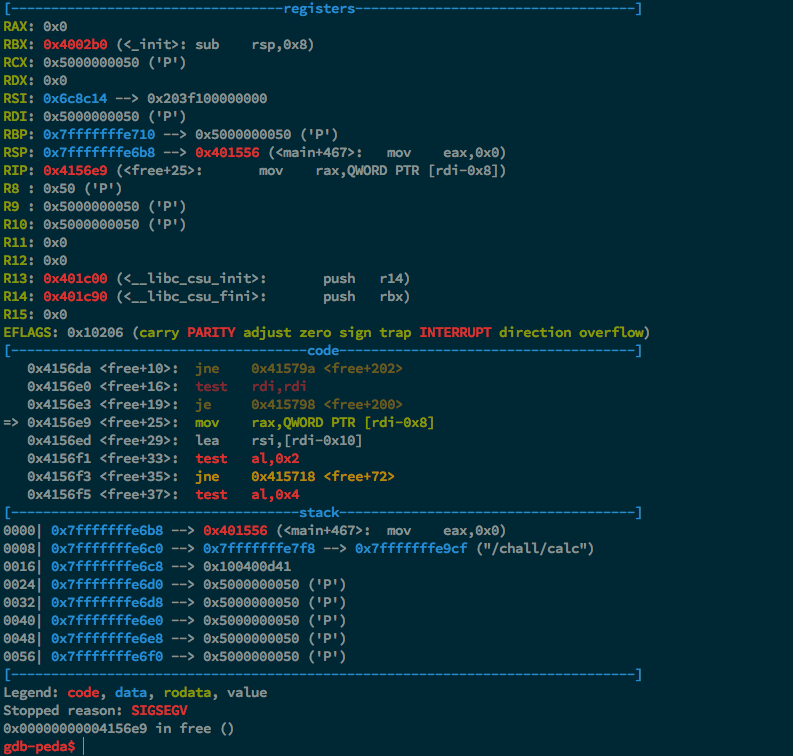793x756 pixels.
Task: Select RSI pointer 0x6c8c14
Action: pyautogui.click(x=75, y=98)
